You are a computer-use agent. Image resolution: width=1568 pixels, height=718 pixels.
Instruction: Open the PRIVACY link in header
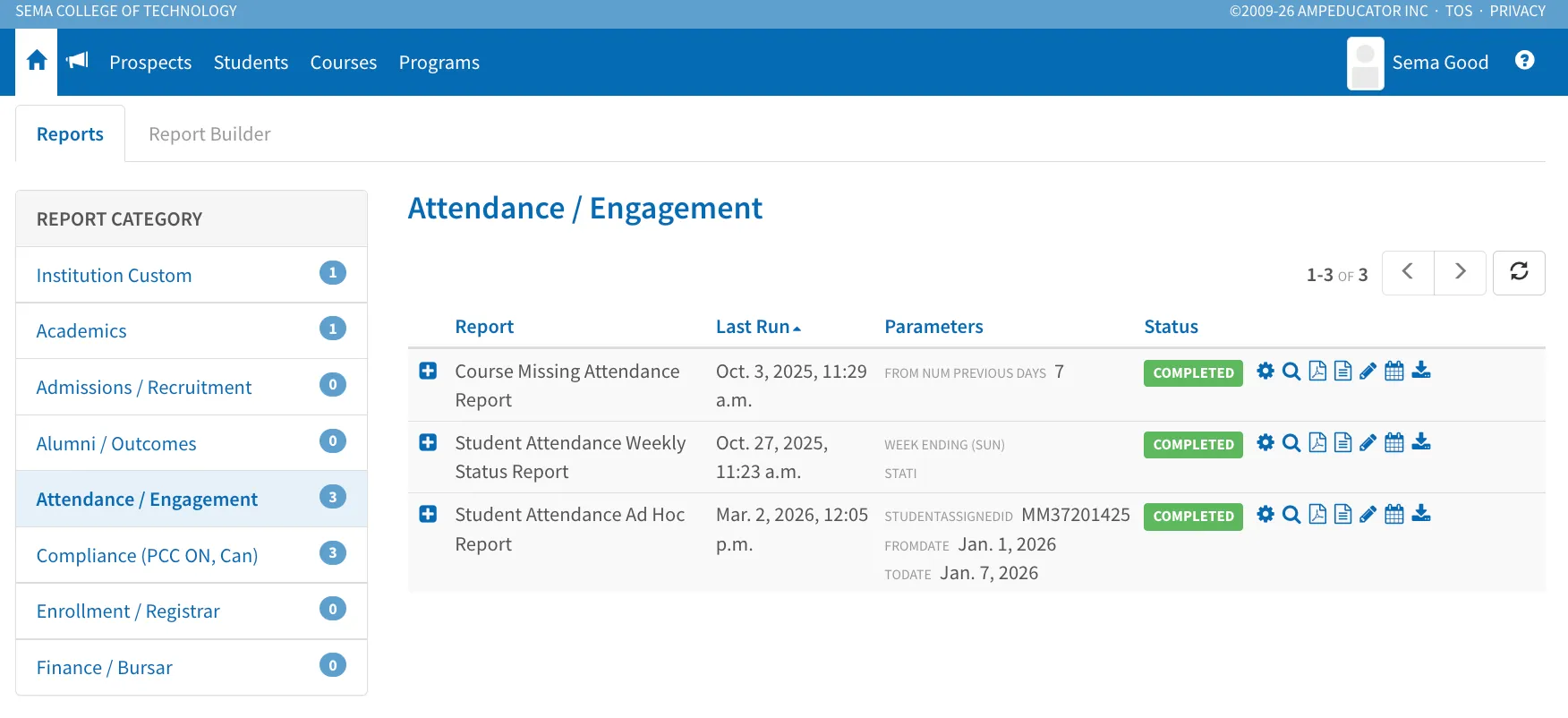(1518, 11)
